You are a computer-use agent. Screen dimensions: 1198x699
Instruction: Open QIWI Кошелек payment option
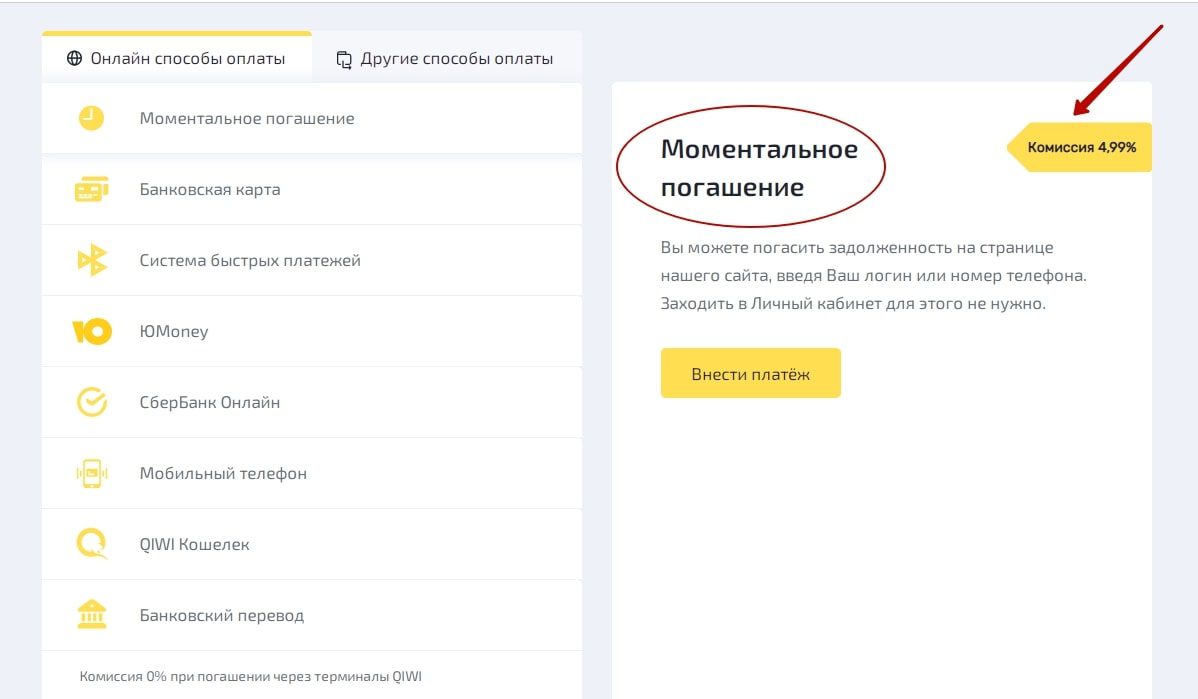coord(312,545)
